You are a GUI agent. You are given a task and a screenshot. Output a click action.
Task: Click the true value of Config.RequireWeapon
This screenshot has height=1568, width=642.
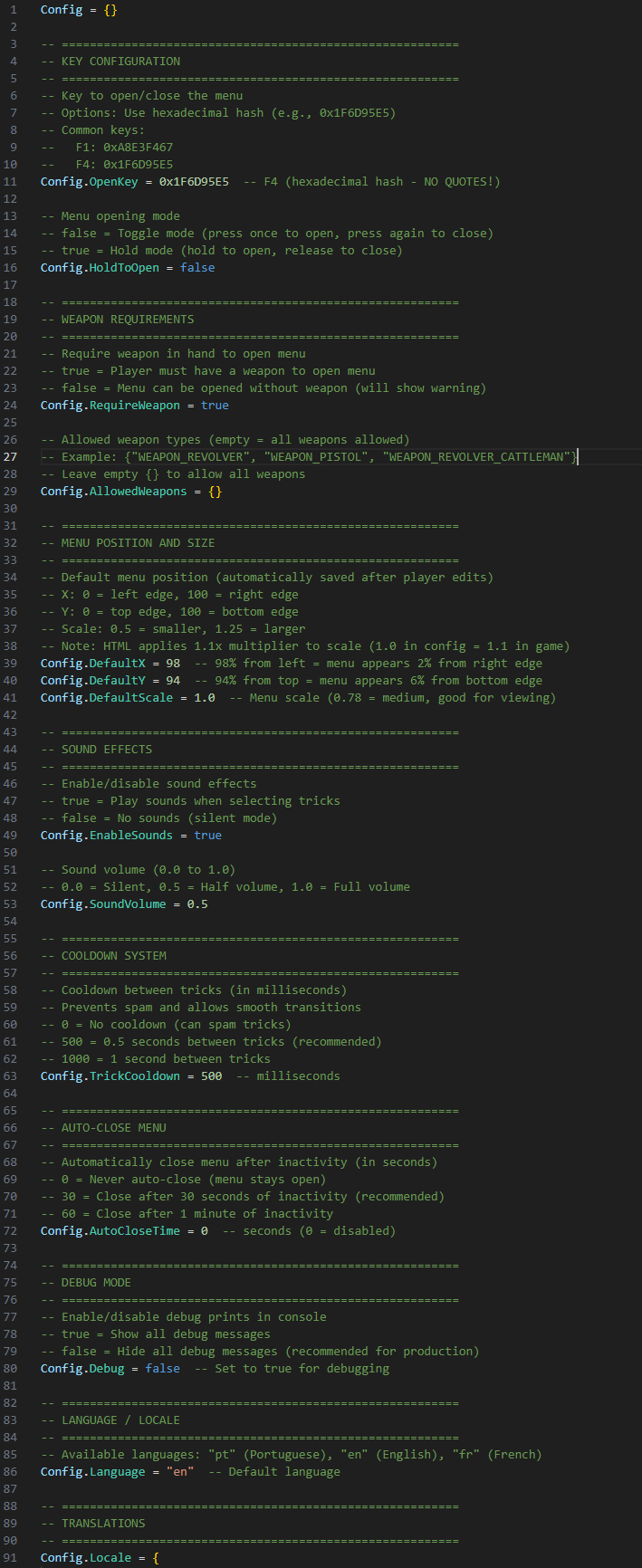[x=215, y=405]
